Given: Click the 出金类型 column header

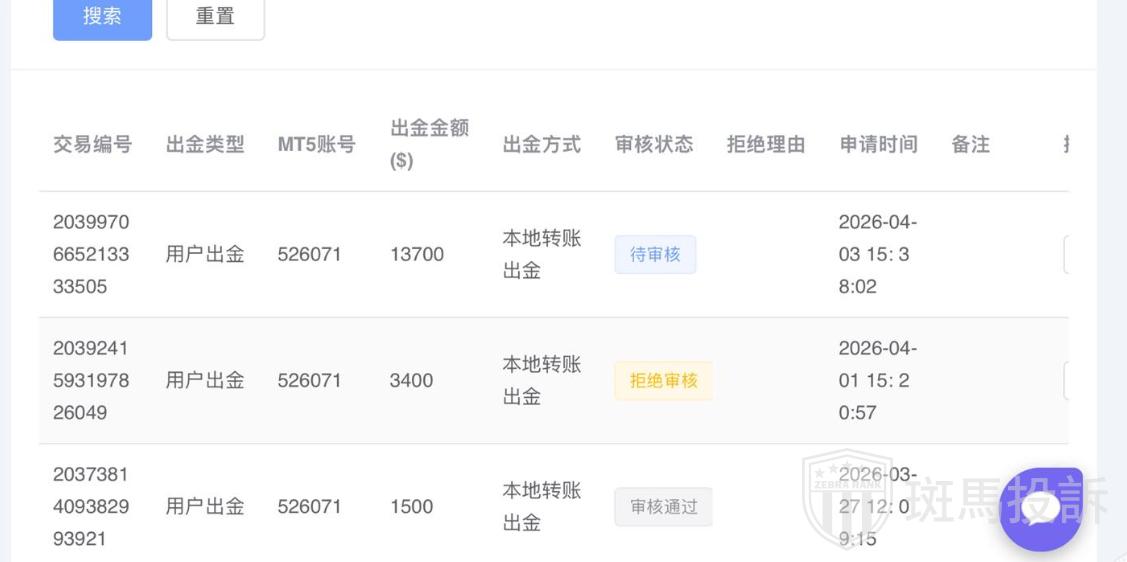Looking at the screenshot, I should (205, 144).
